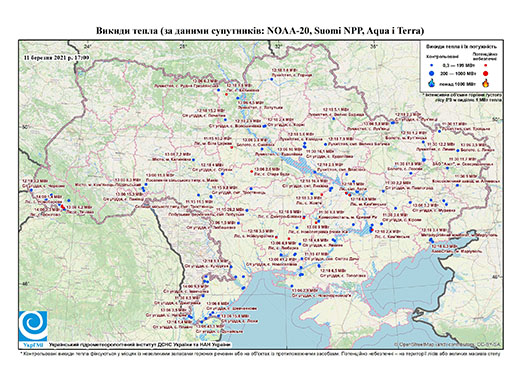Image resolution: width=520 pixels, height=368 pixels.
Task: Click the blue heat marker near Mariupol
Action: pos(431,240)
